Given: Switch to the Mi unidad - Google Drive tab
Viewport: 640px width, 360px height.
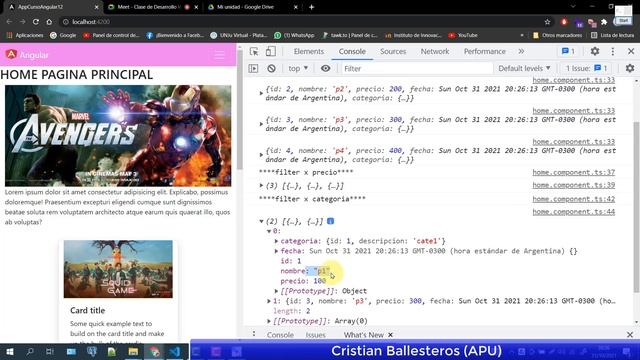Looking at the screenshot, I should 245,7.
